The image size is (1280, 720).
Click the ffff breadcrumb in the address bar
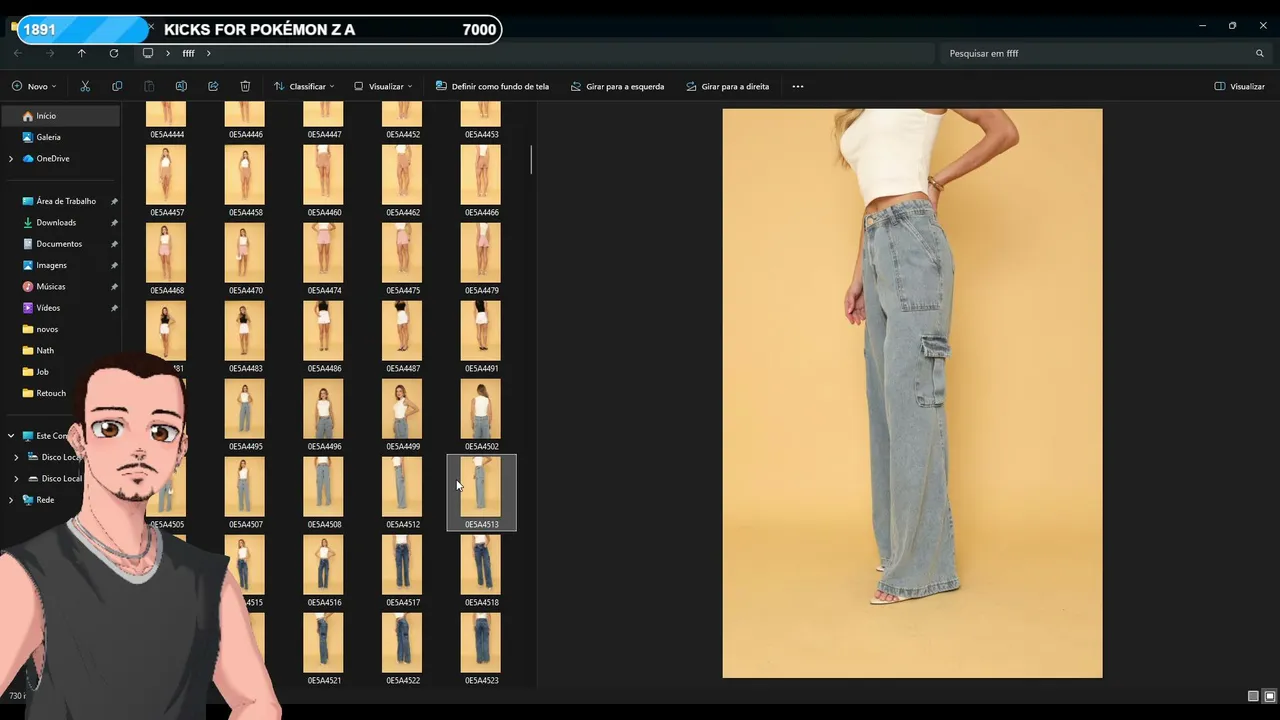188,53
